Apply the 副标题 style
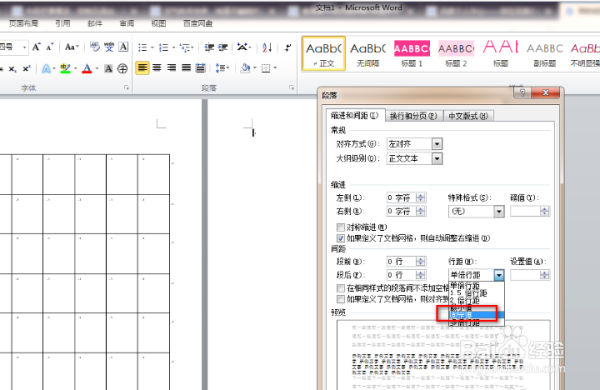Image resolution: width=600 pixels, height=390 pixels. 545,54
